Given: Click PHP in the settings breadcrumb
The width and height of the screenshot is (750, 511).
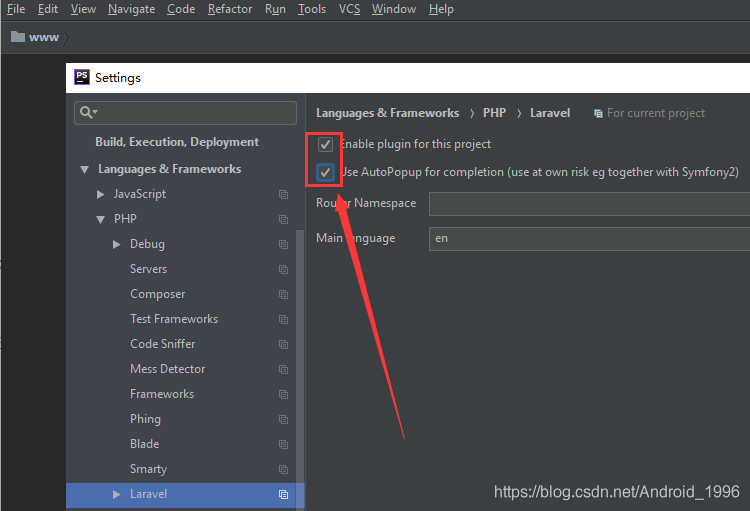Looking at the screenshot, I should pyautogui.click(x=494, y=113).
